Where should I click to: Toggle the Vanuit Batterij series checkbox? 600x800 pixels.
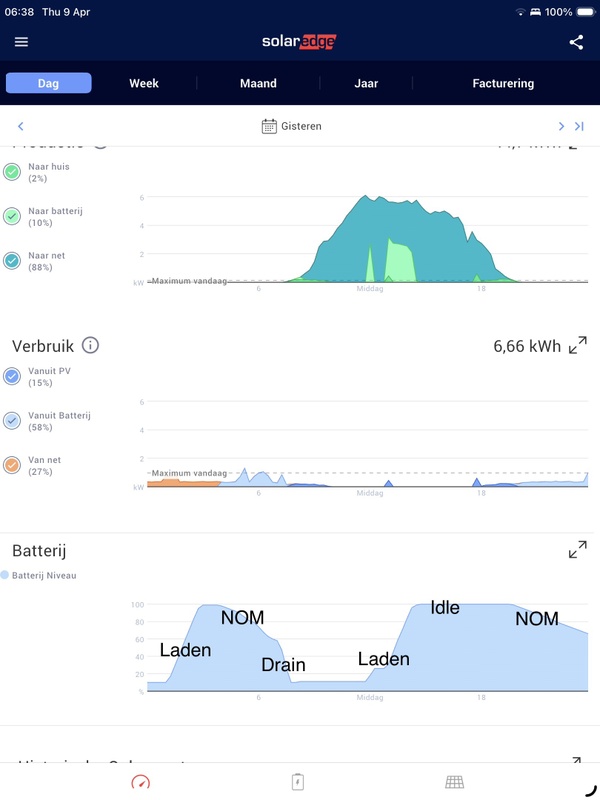click(x=12, y=421)
